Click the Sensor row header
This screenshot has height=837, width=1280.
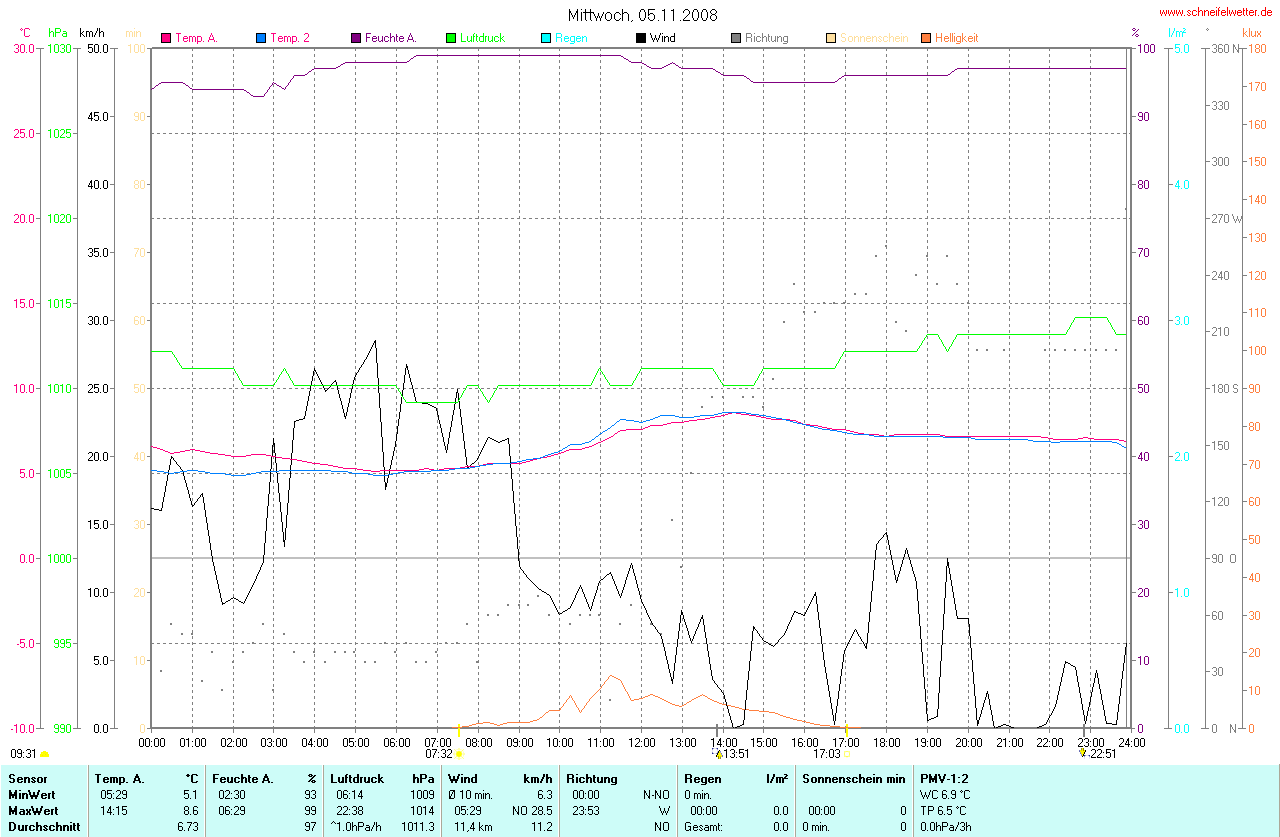[x=26, y=778]
